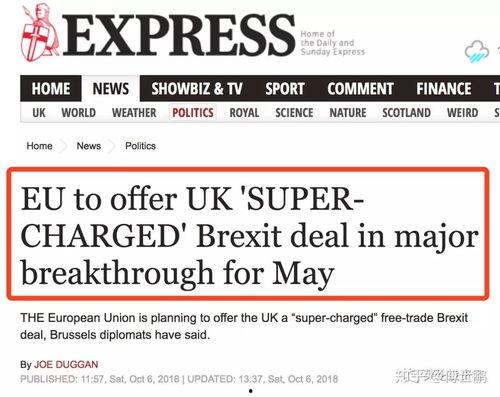Open the ROYAL subsection
500x397 pixels.
pyautogui.click(x=244, y=113)
